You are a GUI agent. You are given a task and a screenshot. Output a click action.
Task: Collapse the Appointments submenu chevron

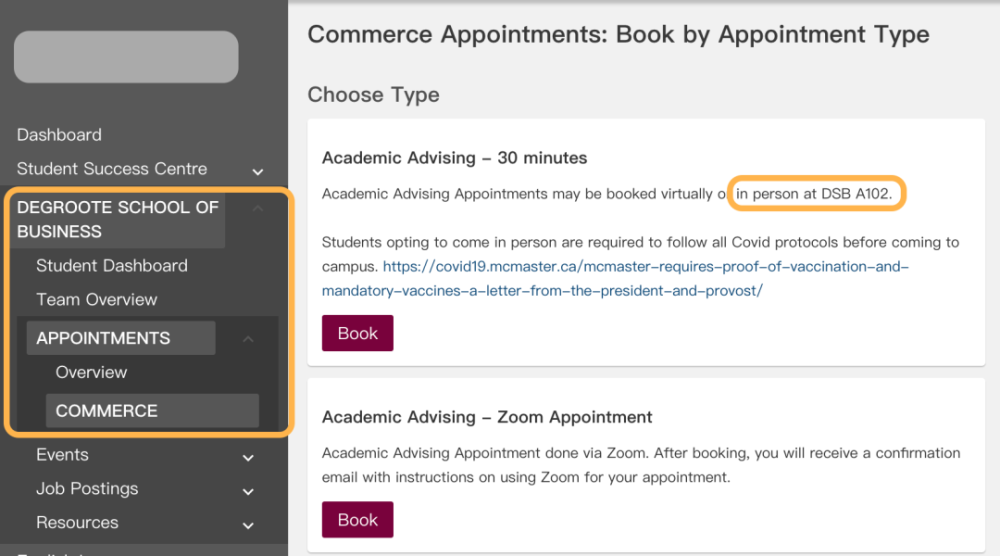point(248,339)
